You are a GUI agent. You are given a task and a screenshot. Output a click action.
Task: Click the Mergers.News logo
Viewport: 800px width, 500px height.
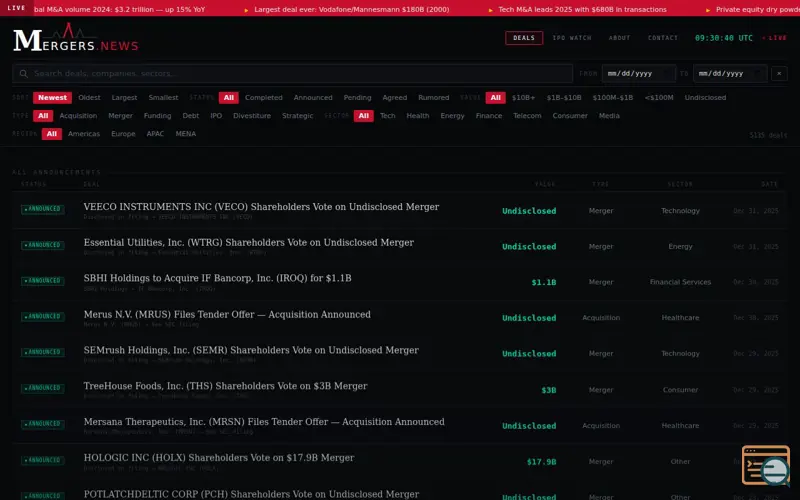[76, 38]
